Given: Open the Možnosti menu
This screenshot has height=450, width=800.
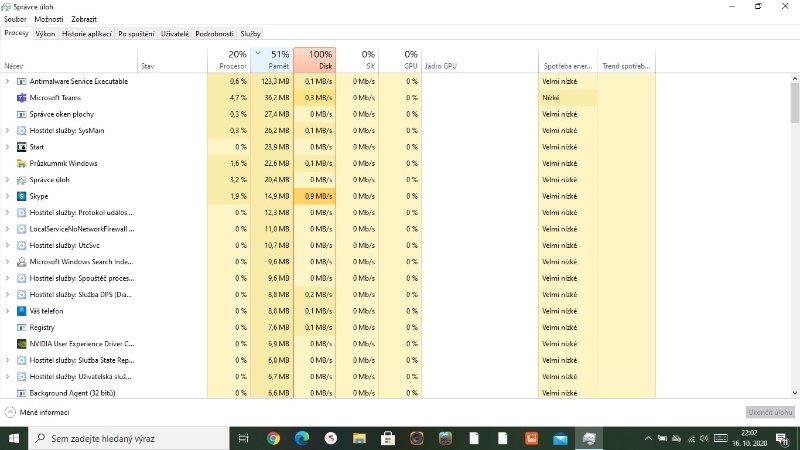Looking at the screenshot, I should click(x=49, y=19).
